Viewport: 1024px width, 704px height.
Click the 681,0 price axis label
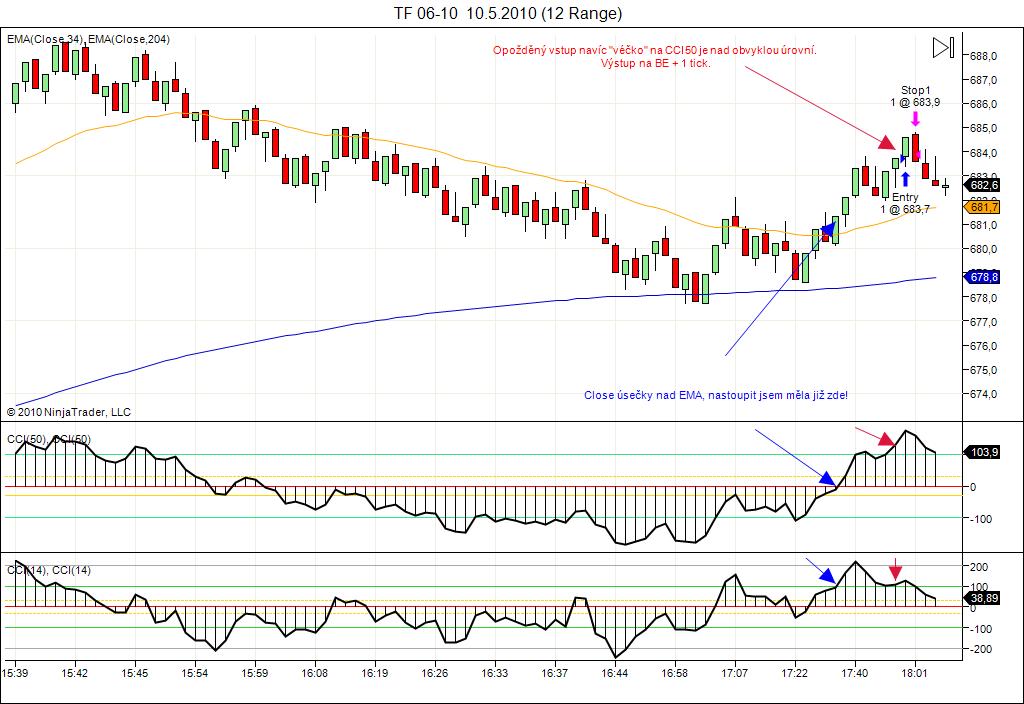pyautogui.click(x=984, y=225)
